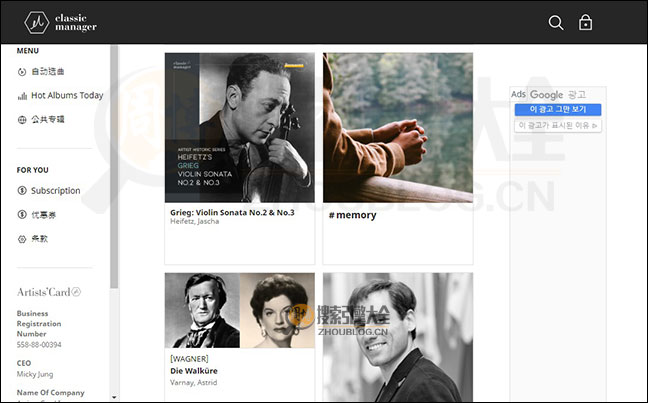Viewport: 648px width, 403px height.
Task: Click the 条款 settings gear icon
Action: (22, 239)
